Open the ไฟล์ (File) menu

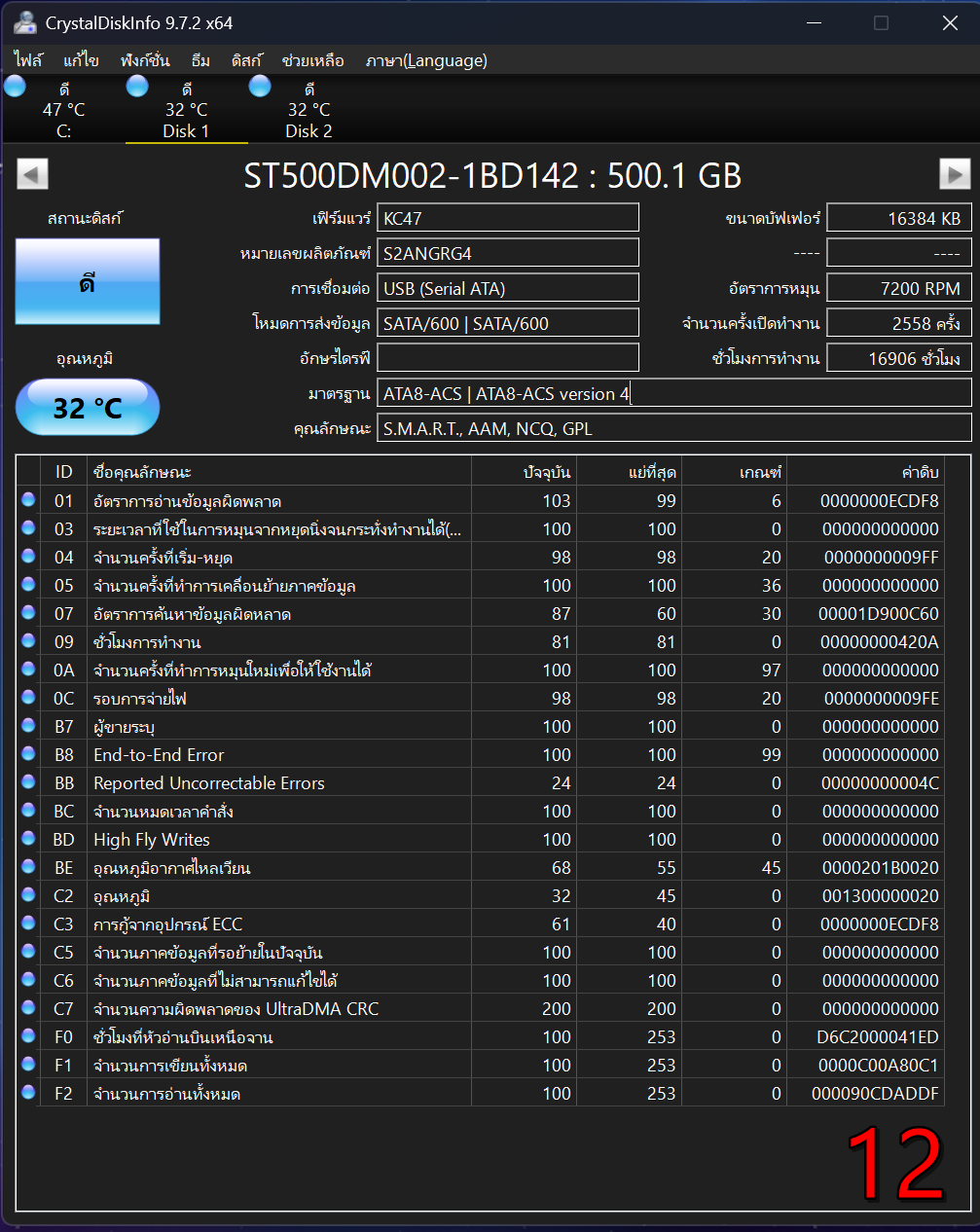coord(28,60)
